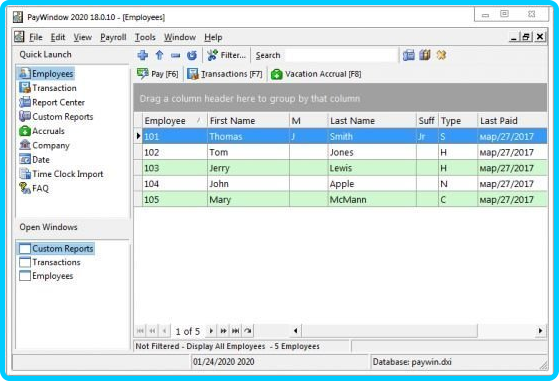Open the Payroll menu

click(x=113, y=37)
